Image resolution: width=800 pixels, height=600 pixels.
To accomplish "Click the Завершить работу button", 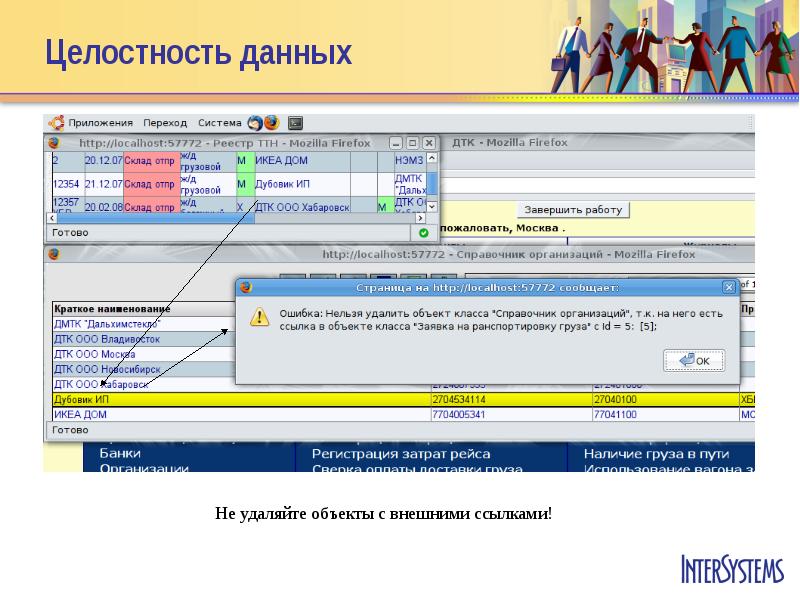I will pos(573,210).
